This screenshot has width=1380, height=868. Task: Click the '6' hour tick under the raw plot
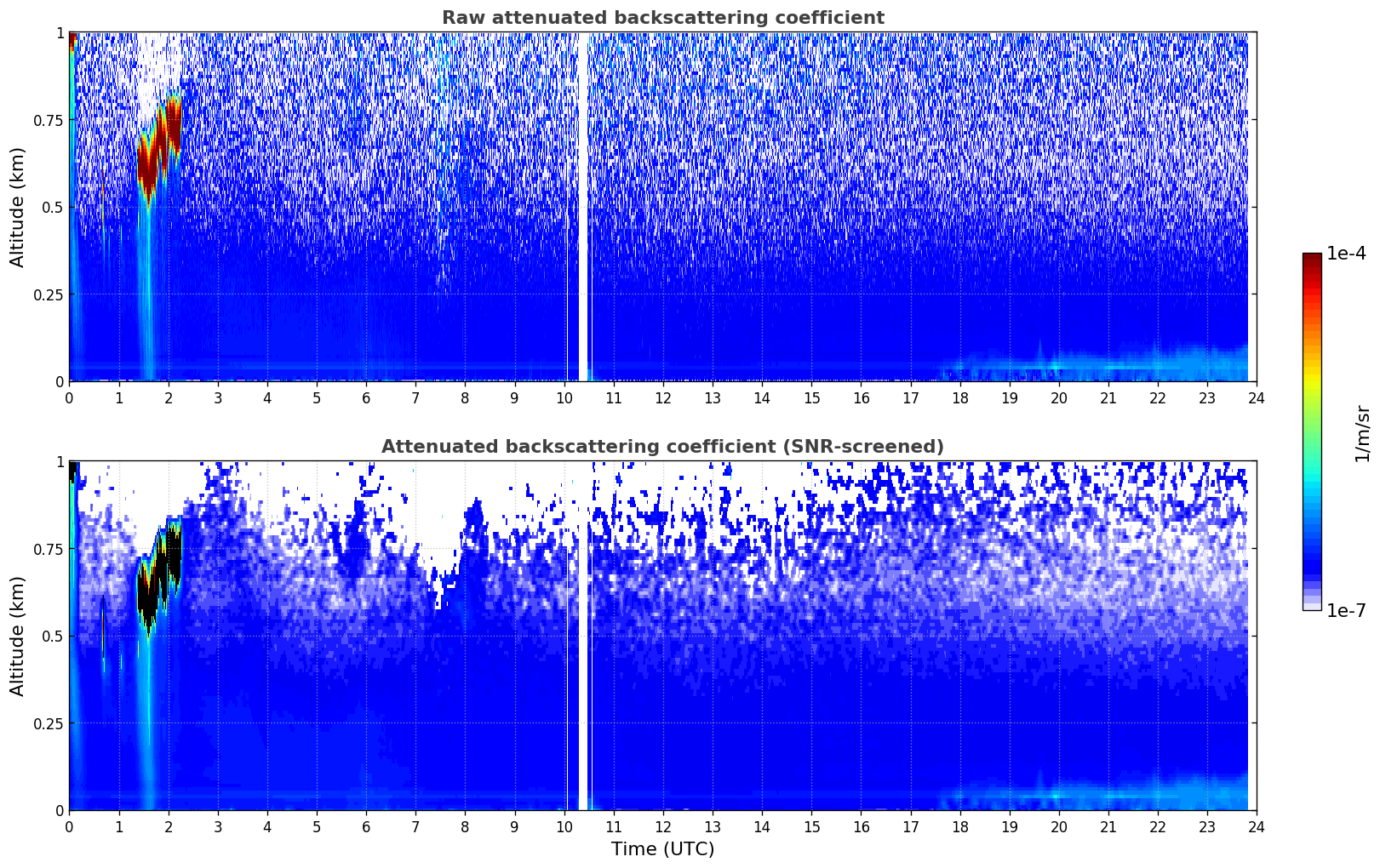[366, 397]
